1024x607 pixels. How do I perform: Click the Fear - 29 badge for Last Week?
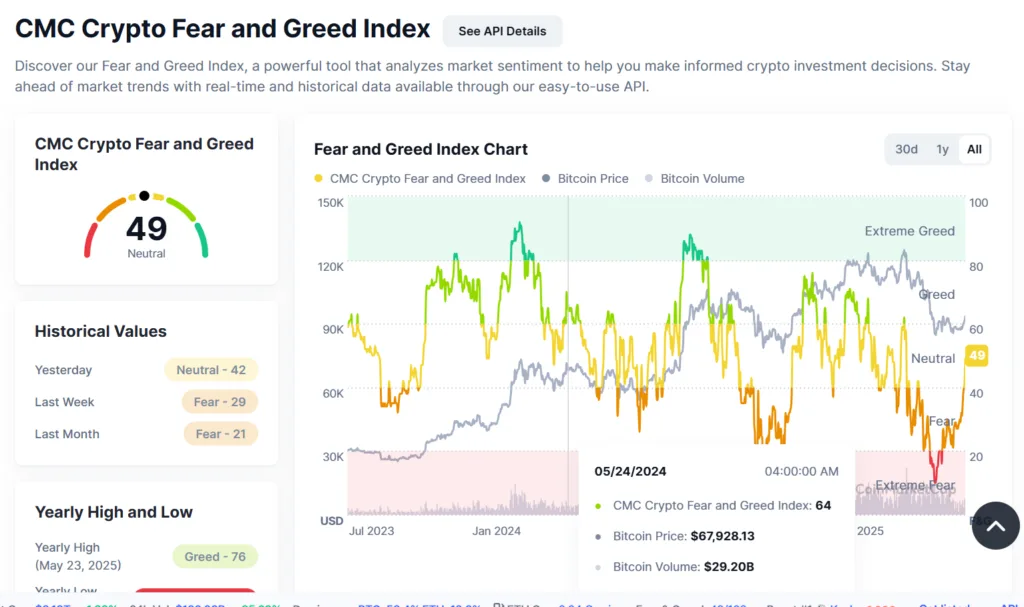pyautogui.click(x=219, y=401)
